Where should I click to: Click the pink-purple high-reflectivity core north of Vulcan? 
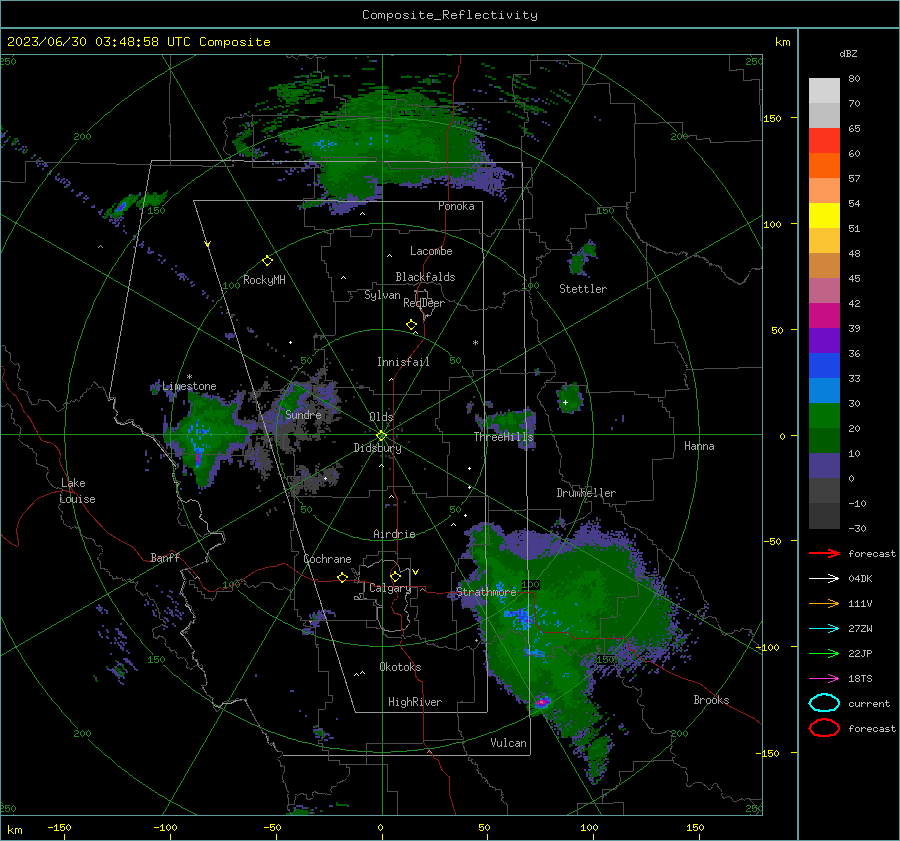[x=542, y=702]
